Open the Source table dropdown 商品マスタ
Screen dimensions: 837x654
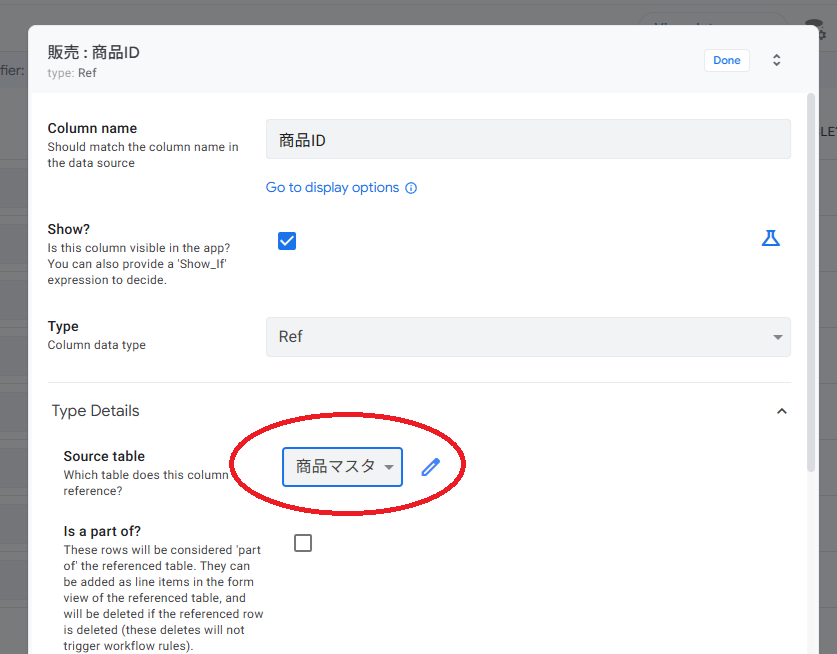(x=342, y=467)
